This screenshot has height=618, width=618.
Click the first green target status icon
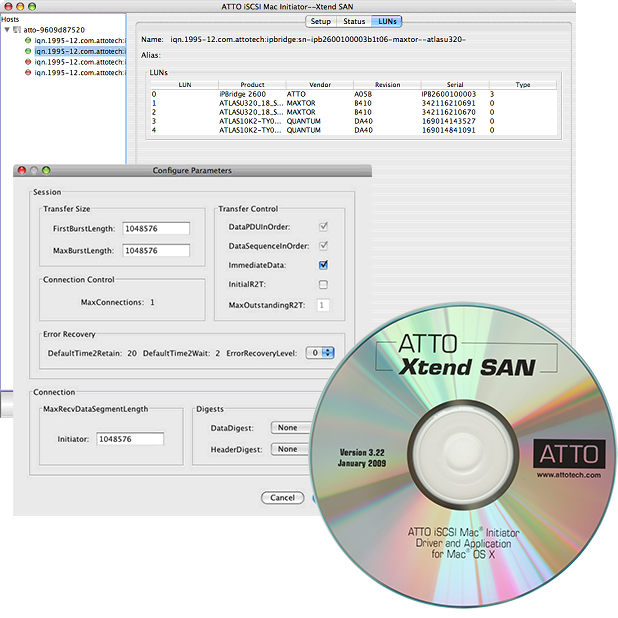[27, 41]
